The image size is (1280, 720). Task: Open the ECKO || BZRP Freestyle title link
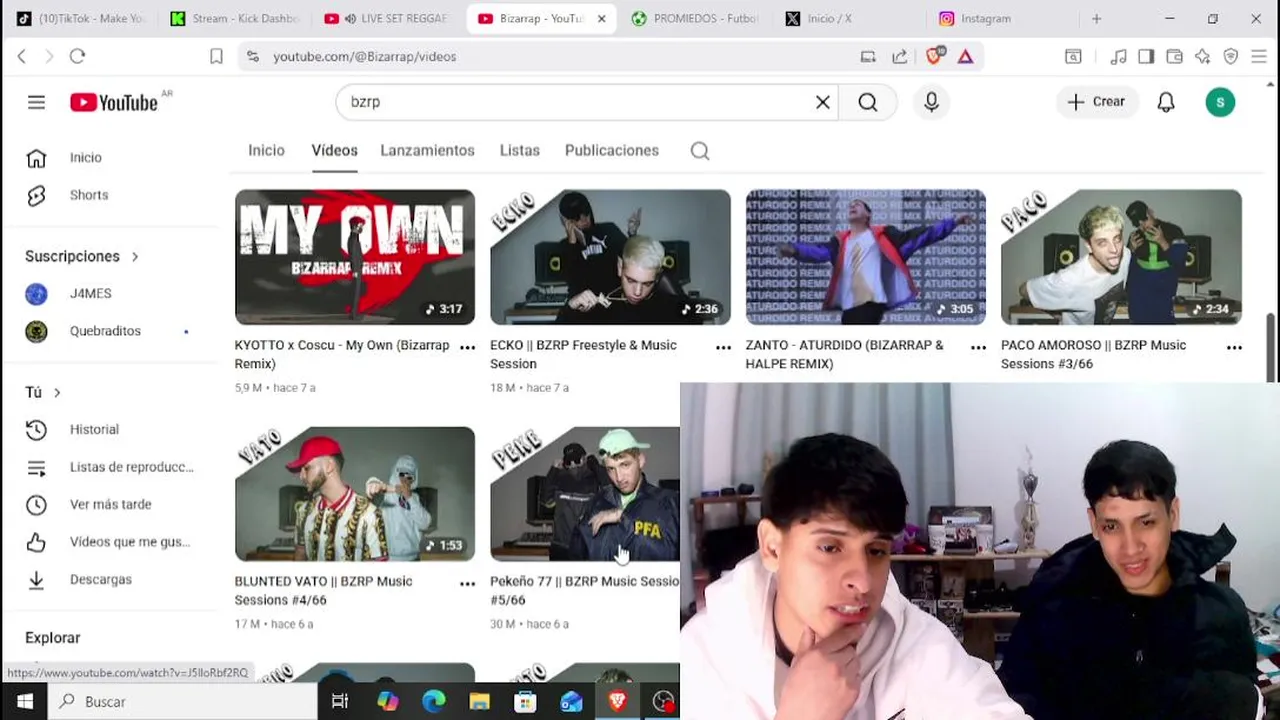[x=583, y=354]
